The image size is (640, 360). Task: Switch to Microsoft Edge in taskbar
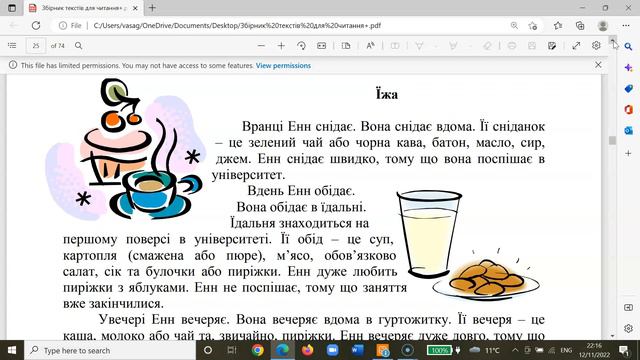coord(282,350)
